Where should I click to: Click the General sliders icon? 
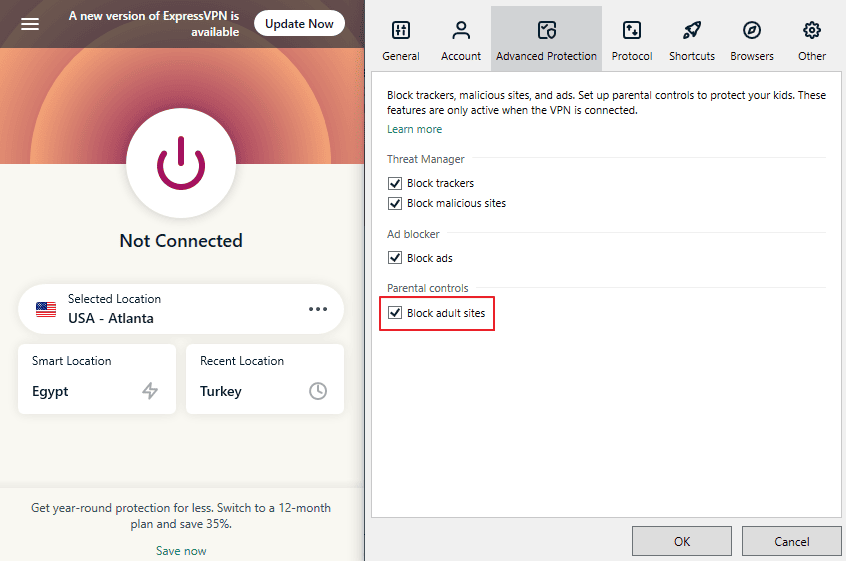(401, 30)
